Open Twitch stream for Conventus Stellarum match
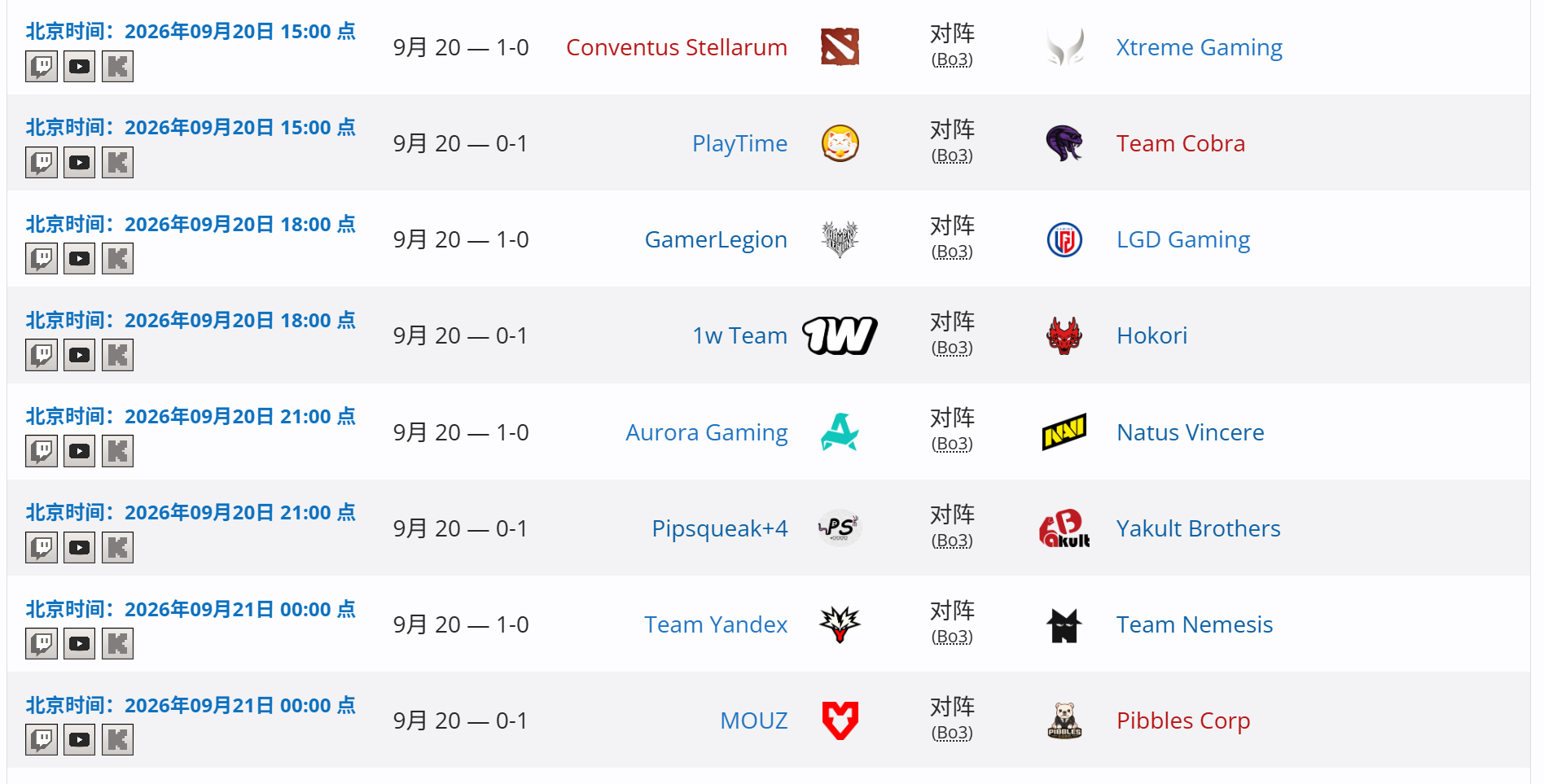Viewport: 1544px width, 784px height. (x=42, y=67)
